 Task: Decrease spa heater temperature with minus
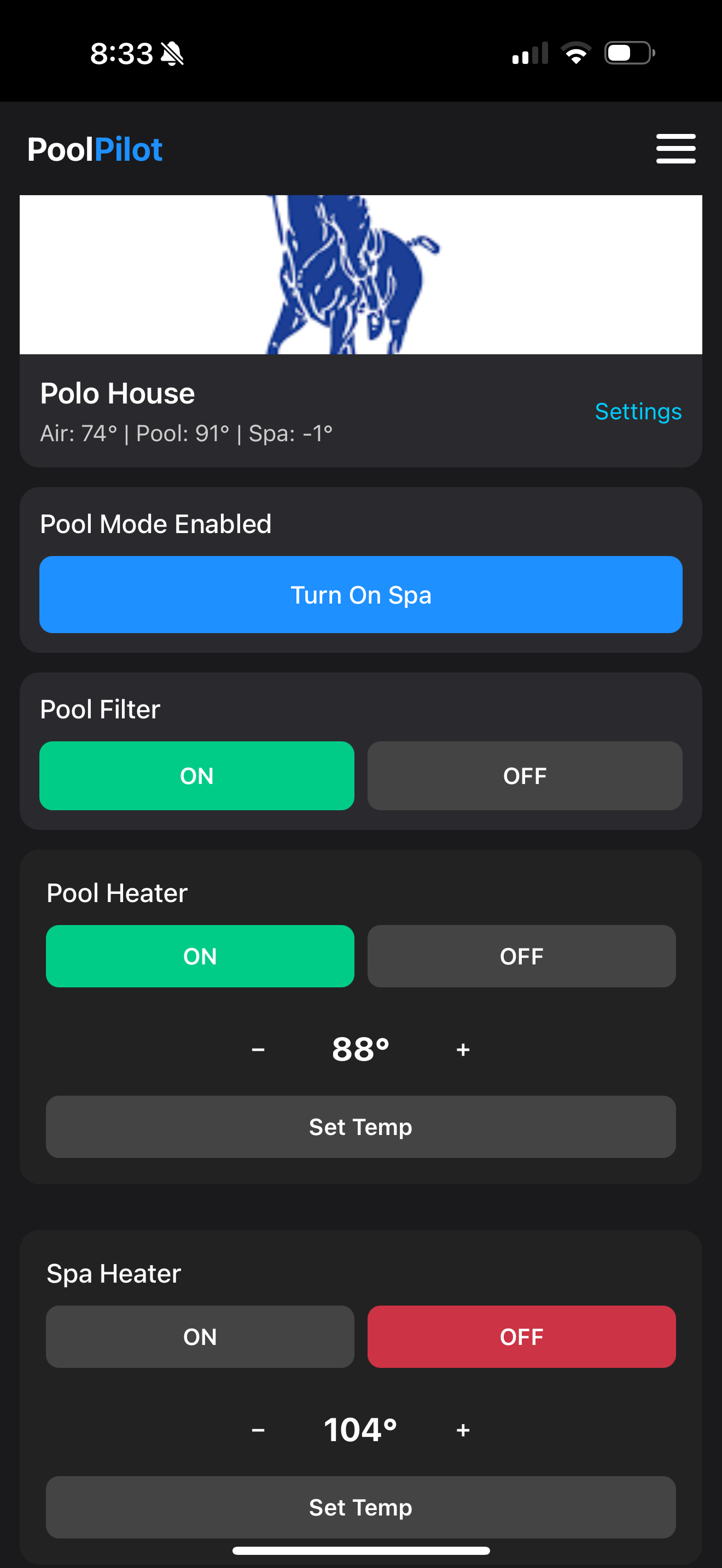[x=258, y=1430]
